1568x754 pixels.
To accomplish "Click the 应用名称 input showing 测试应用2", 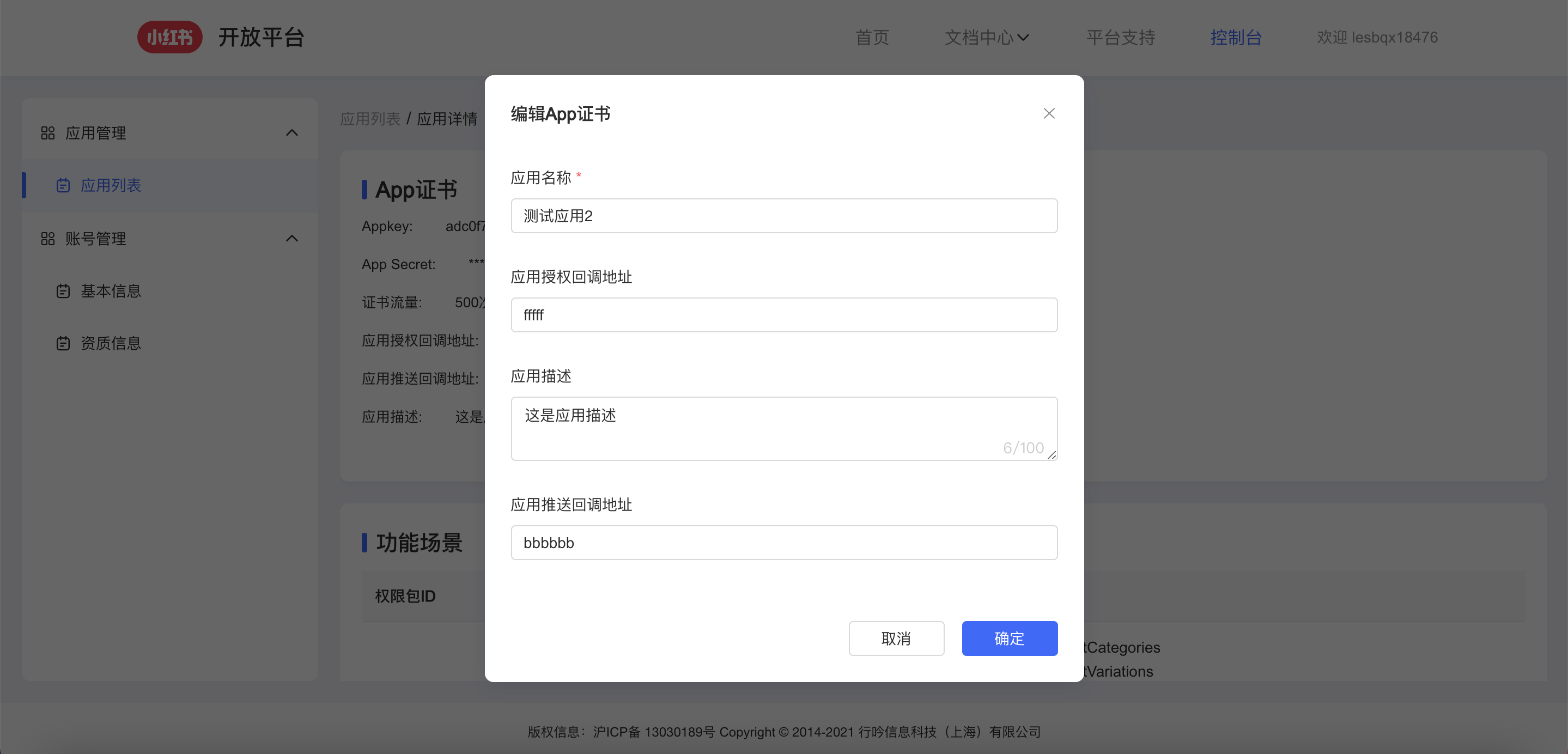I will 784,215.
